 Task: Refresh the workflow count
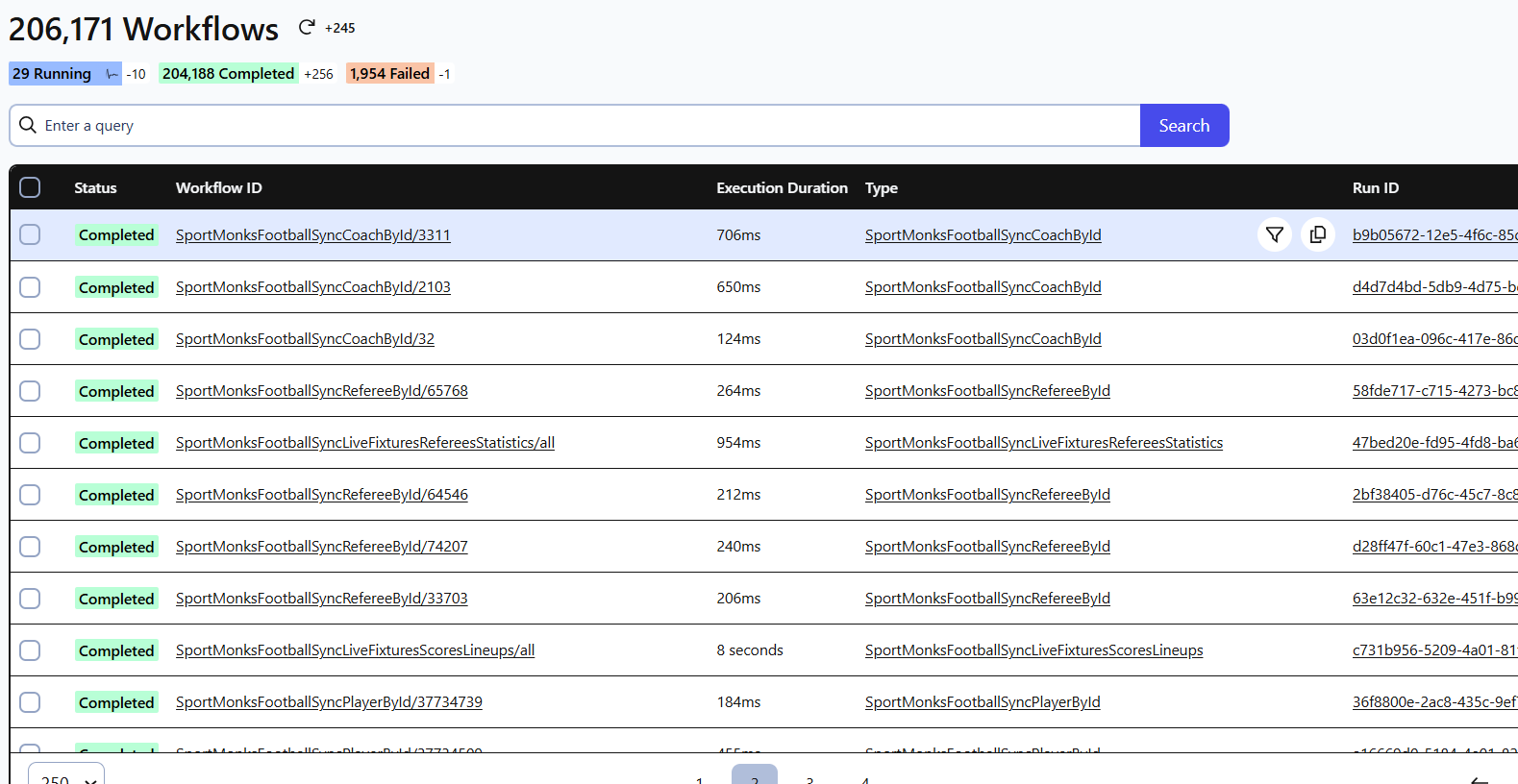307,28
